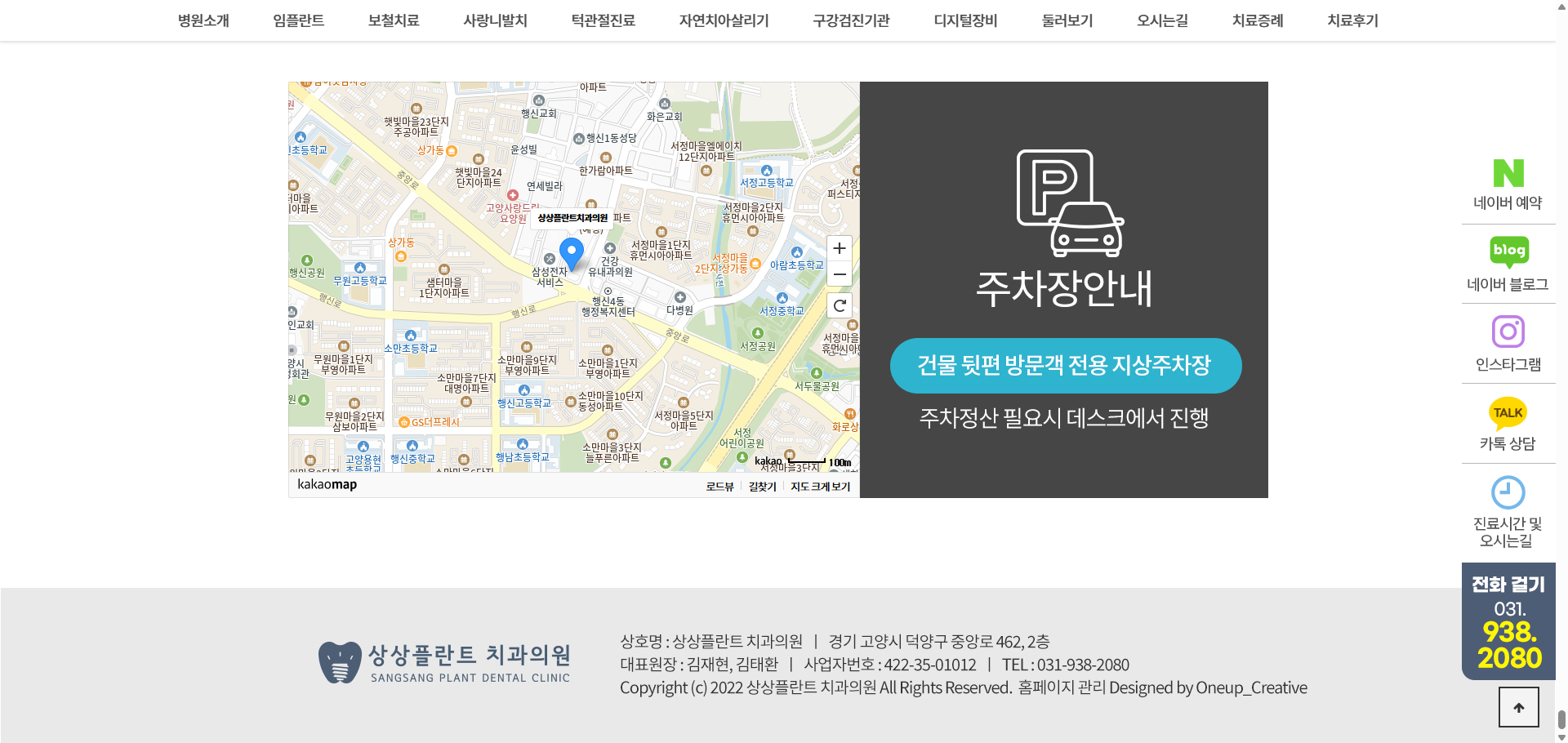
Task: Click the kakaomap logo on the map
Action: tap(327, 484)
